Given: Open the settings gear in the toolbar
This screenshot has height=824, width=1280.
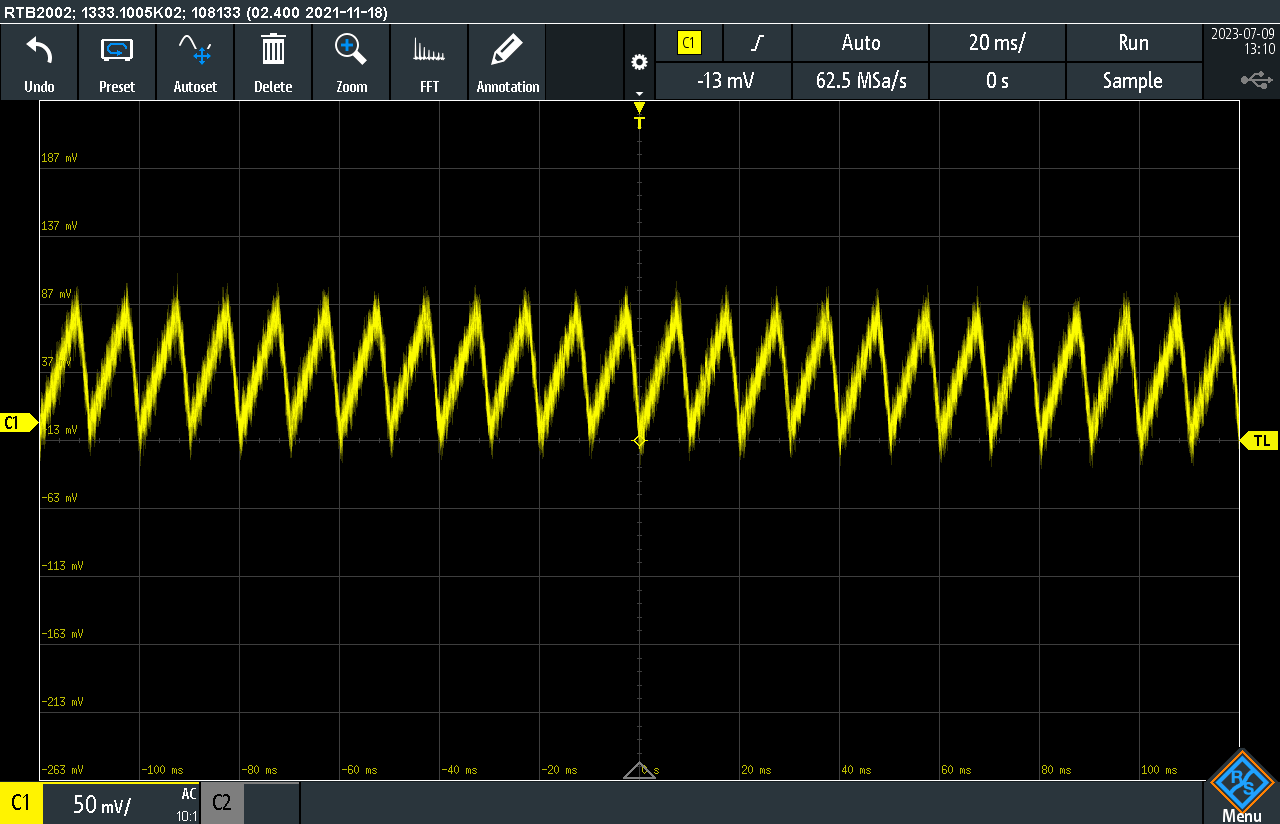Looking at the screenshot, I should (x=639, y=62).
